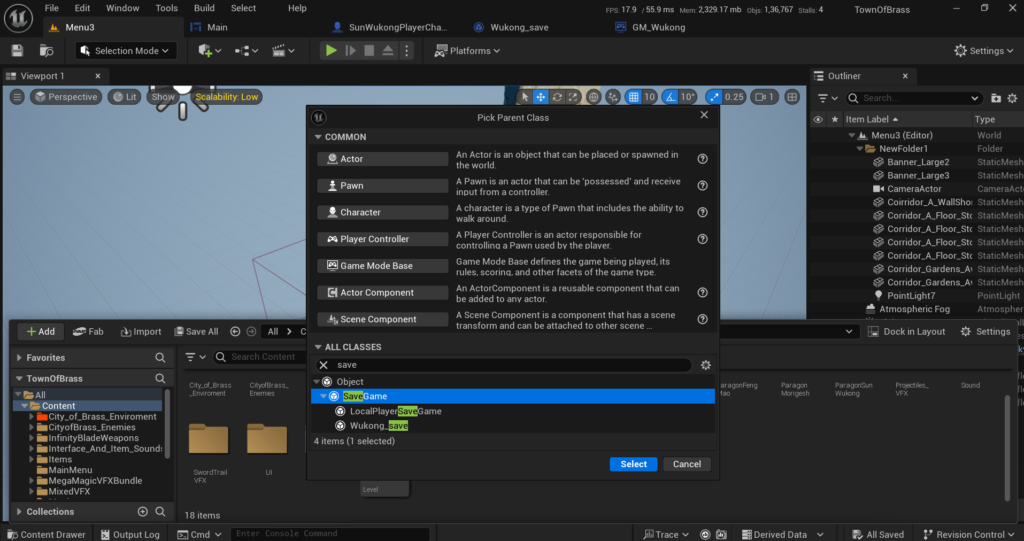Open Outliner settings gear
This screenshot has height=541, width=1024.
point(1012,98)
